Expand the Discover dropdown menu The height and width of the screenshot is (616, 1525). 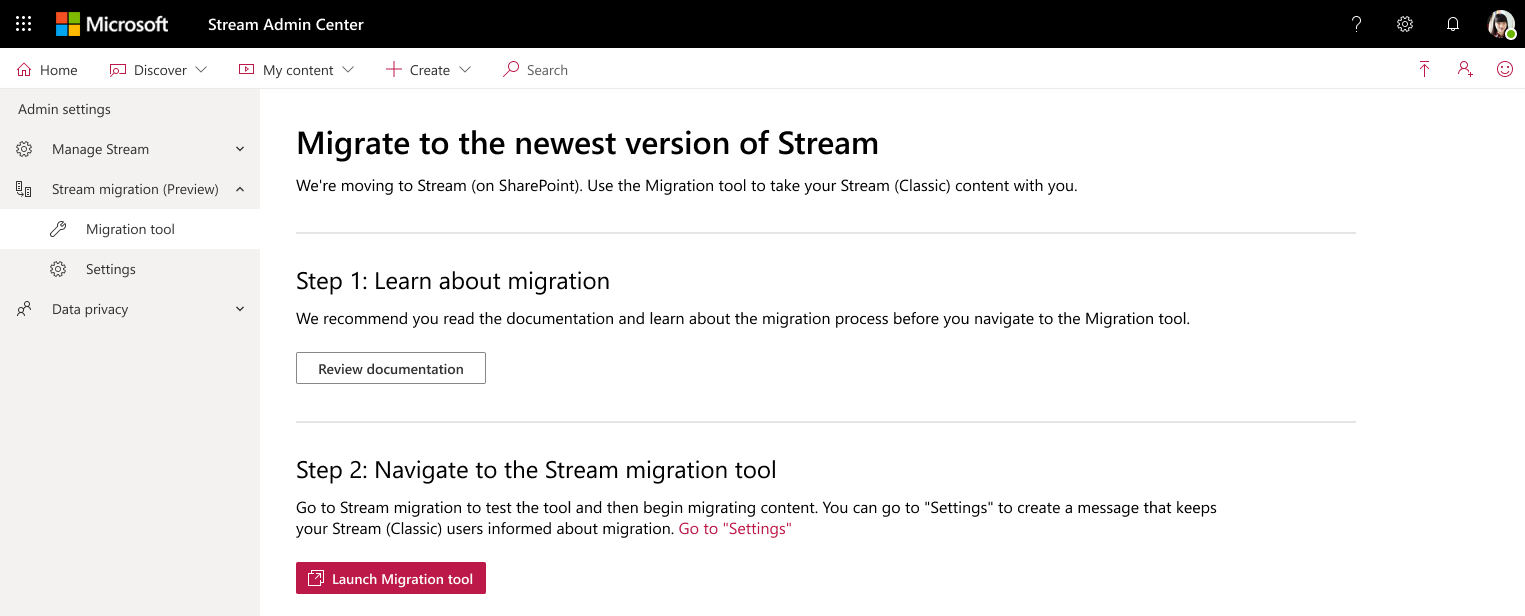(159, 70)
